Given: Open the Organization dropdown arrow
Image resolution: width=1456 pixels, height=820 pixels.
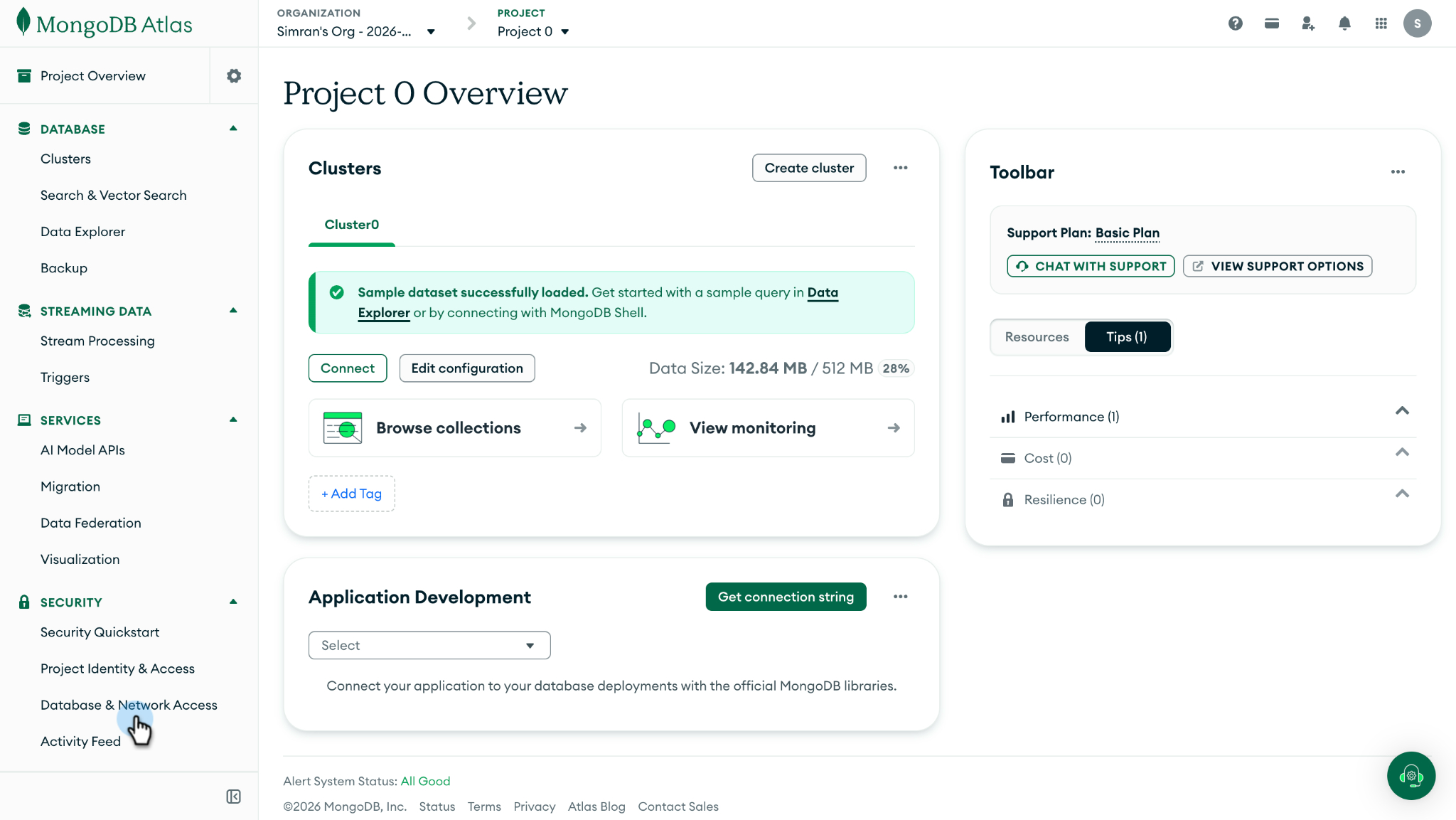Looking at the screenshot, I should pos(431,32).
